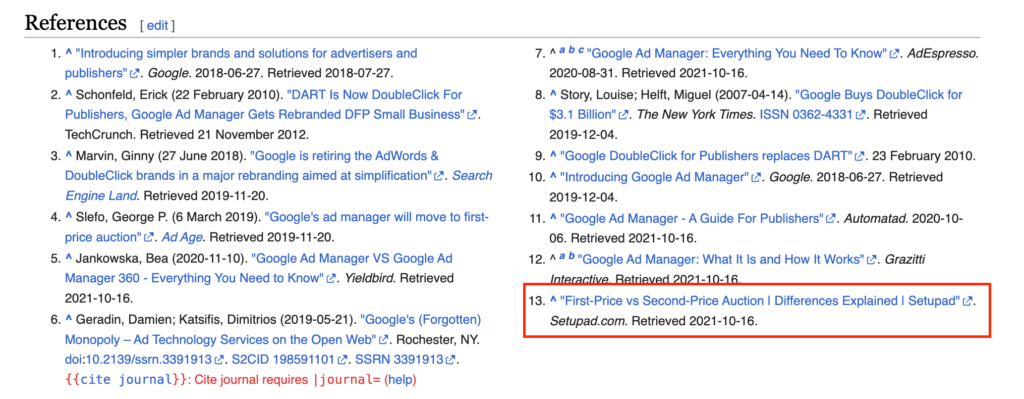Viewport: 1024px width, 399px height.
Task: Click external link icon after 'Introducing Google Ad Manager'
Action: pos(756,178)
